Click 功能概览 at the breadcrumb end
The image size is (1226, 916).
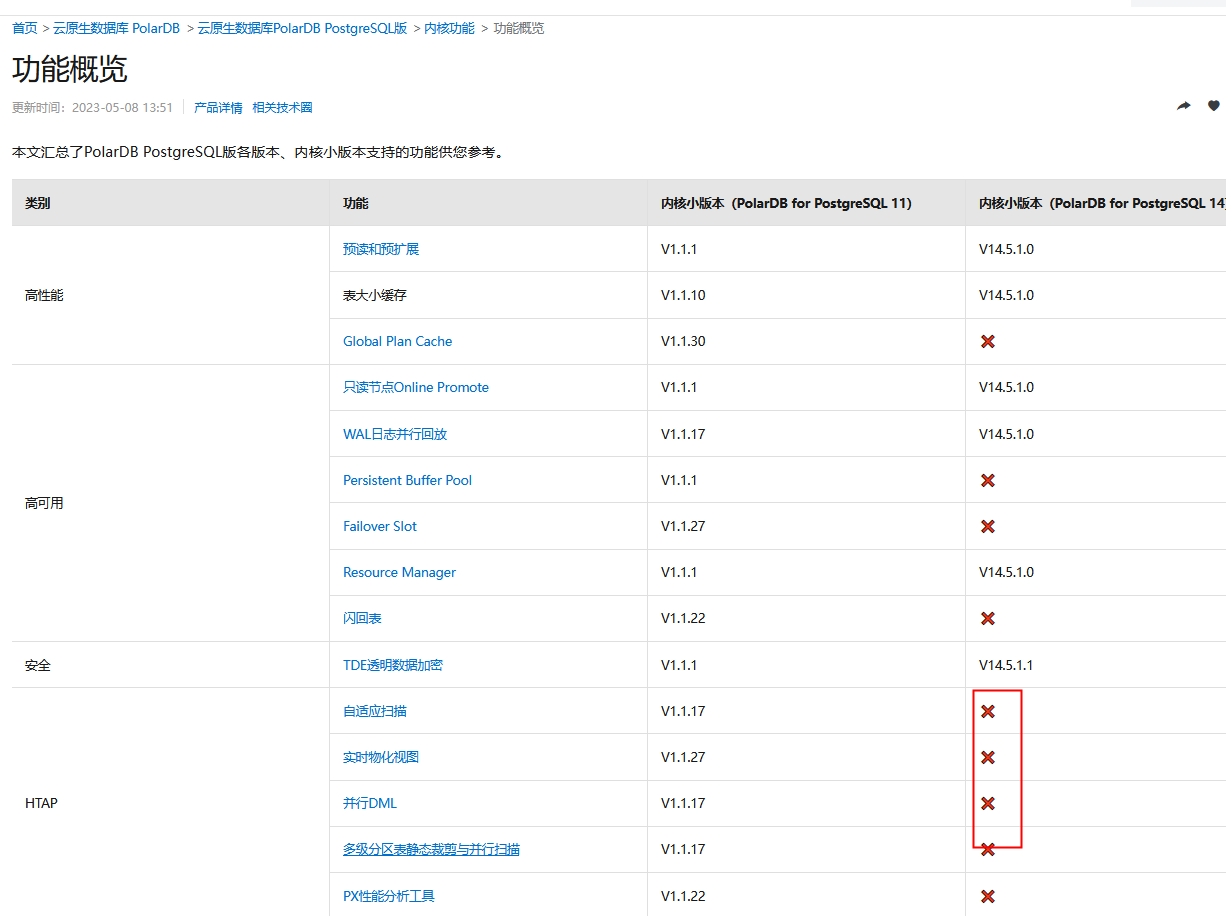519,28
